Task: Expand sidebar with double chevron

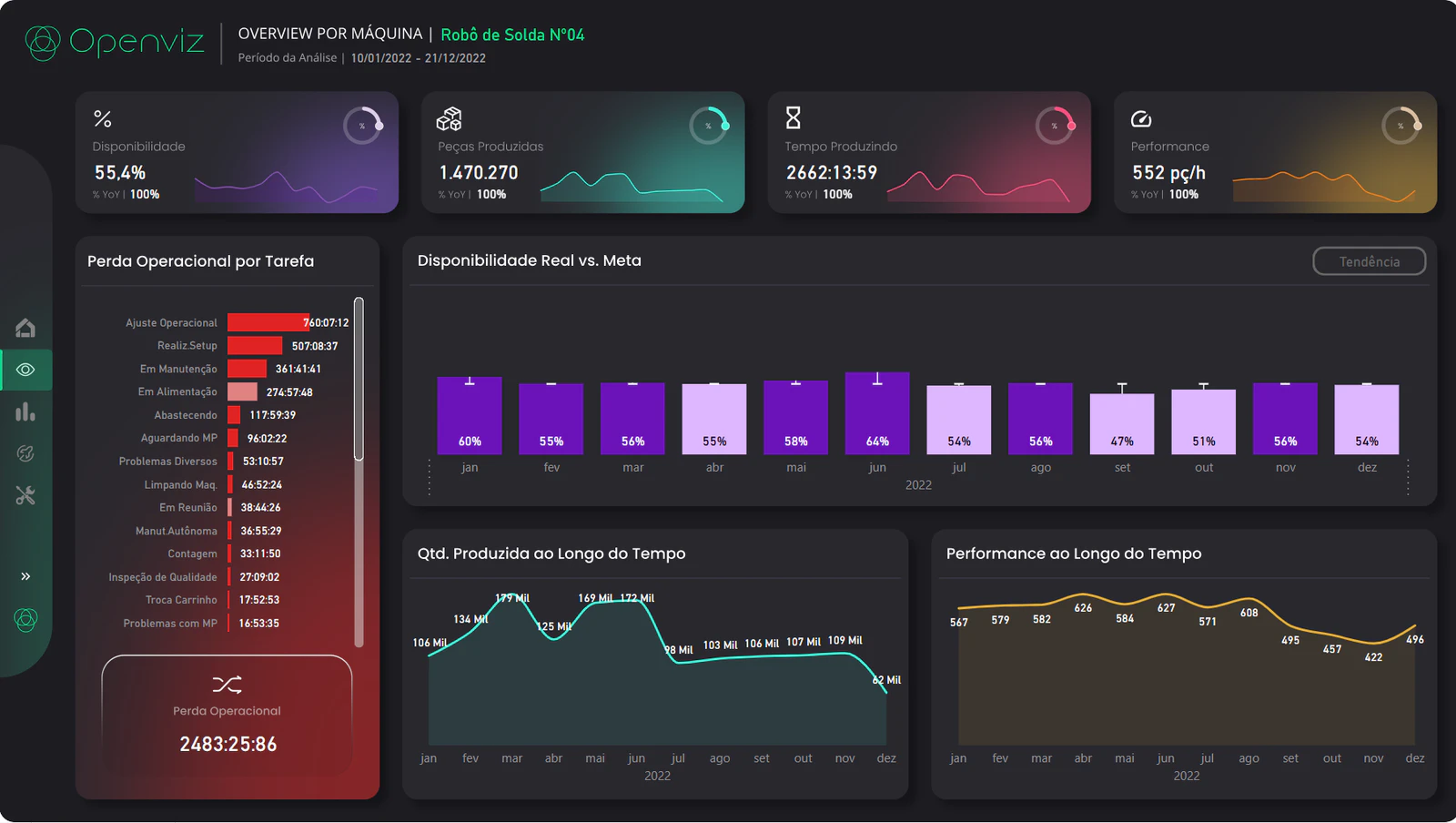Action: (x=25, y=576)
